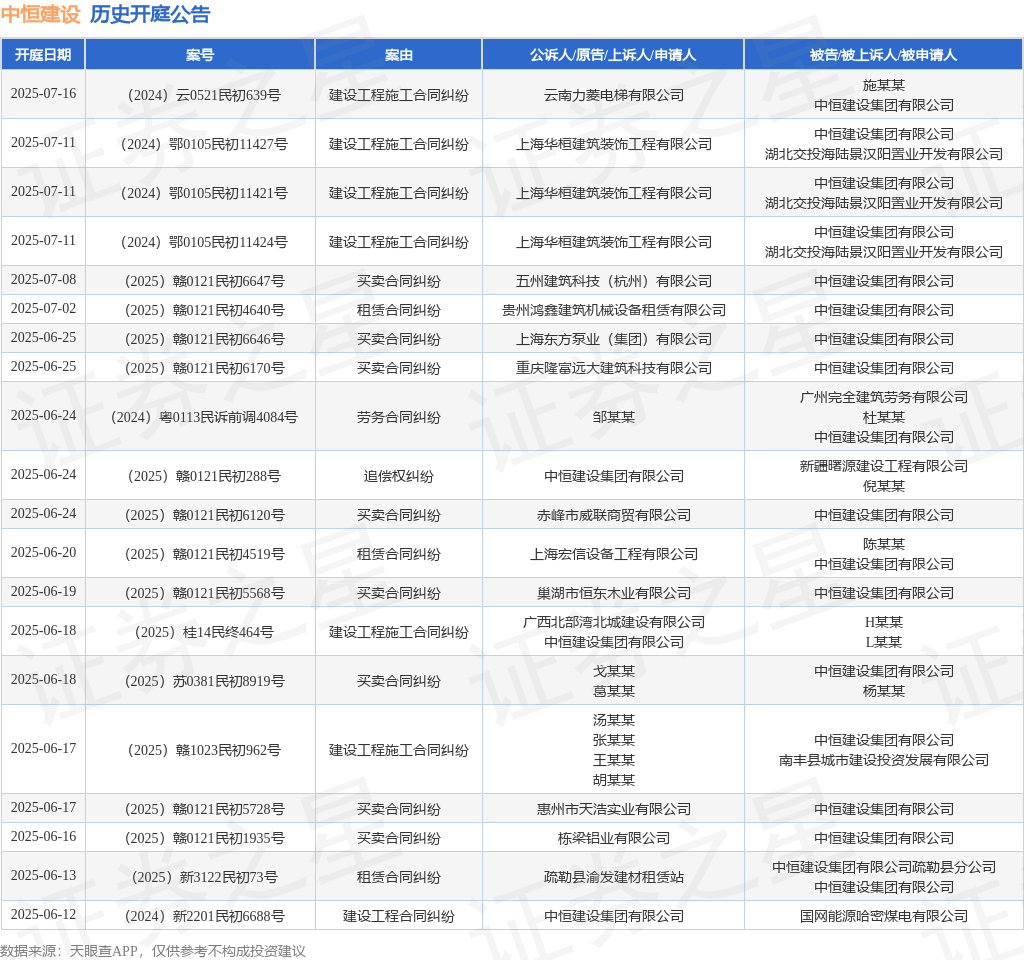Select defendant 南丰县城市建设投资发展有限公司
The image size is (1024, 960).
point(884,760)
